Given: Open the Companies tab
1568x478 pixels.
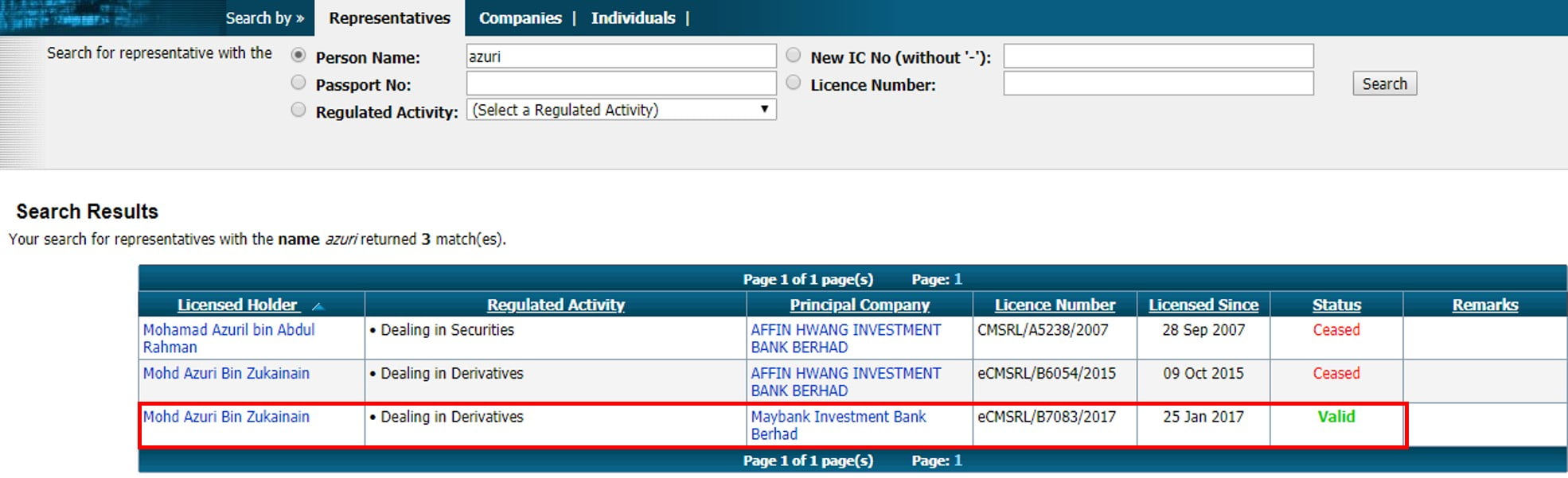Looking at the screenshot, I should tap(520, 18).
